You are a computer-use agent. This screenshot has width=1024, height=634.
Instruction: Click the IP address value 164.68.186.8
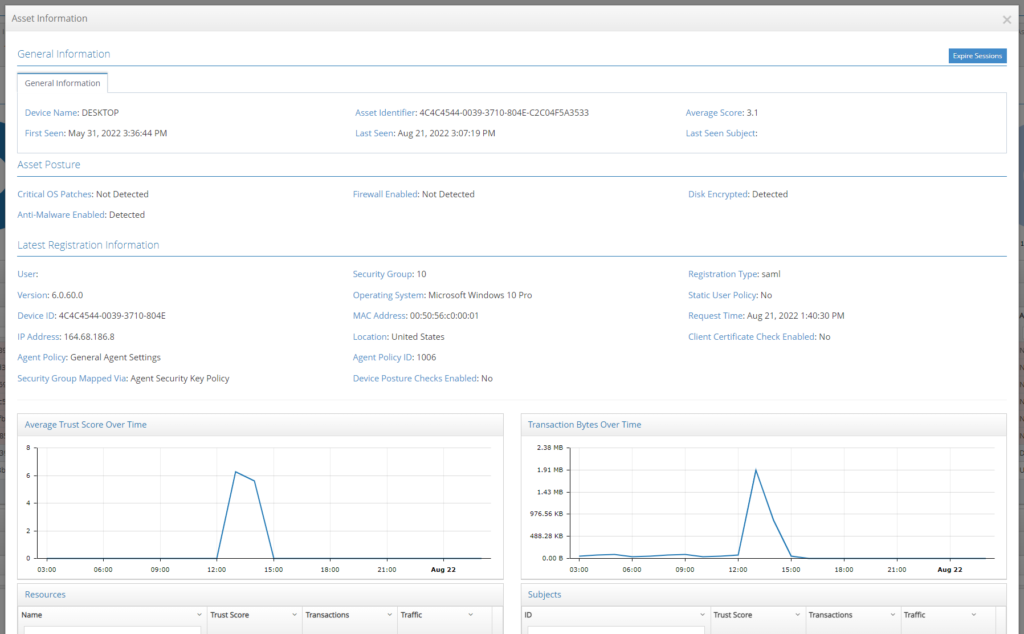coord(89,337)
